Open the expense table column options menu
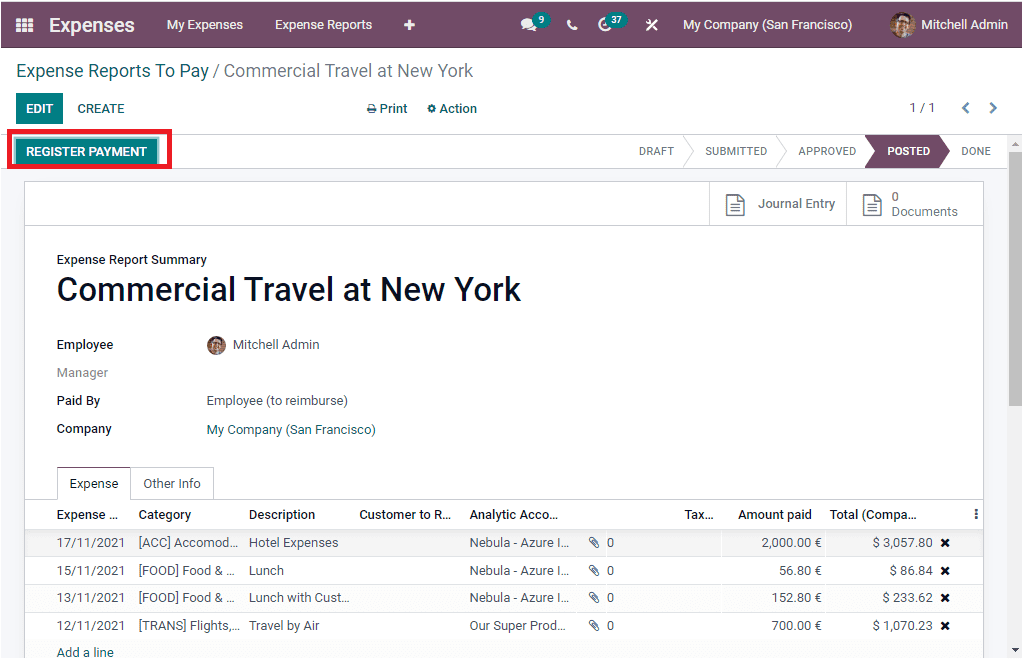 click(975, 513)
